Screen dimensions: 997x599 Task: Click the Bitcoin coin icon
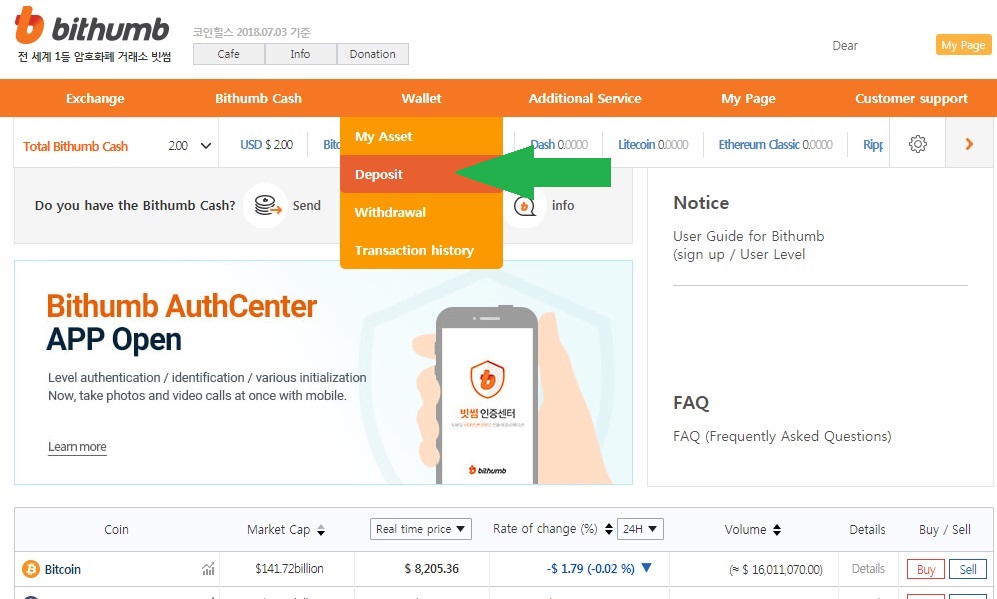(31, 568)
